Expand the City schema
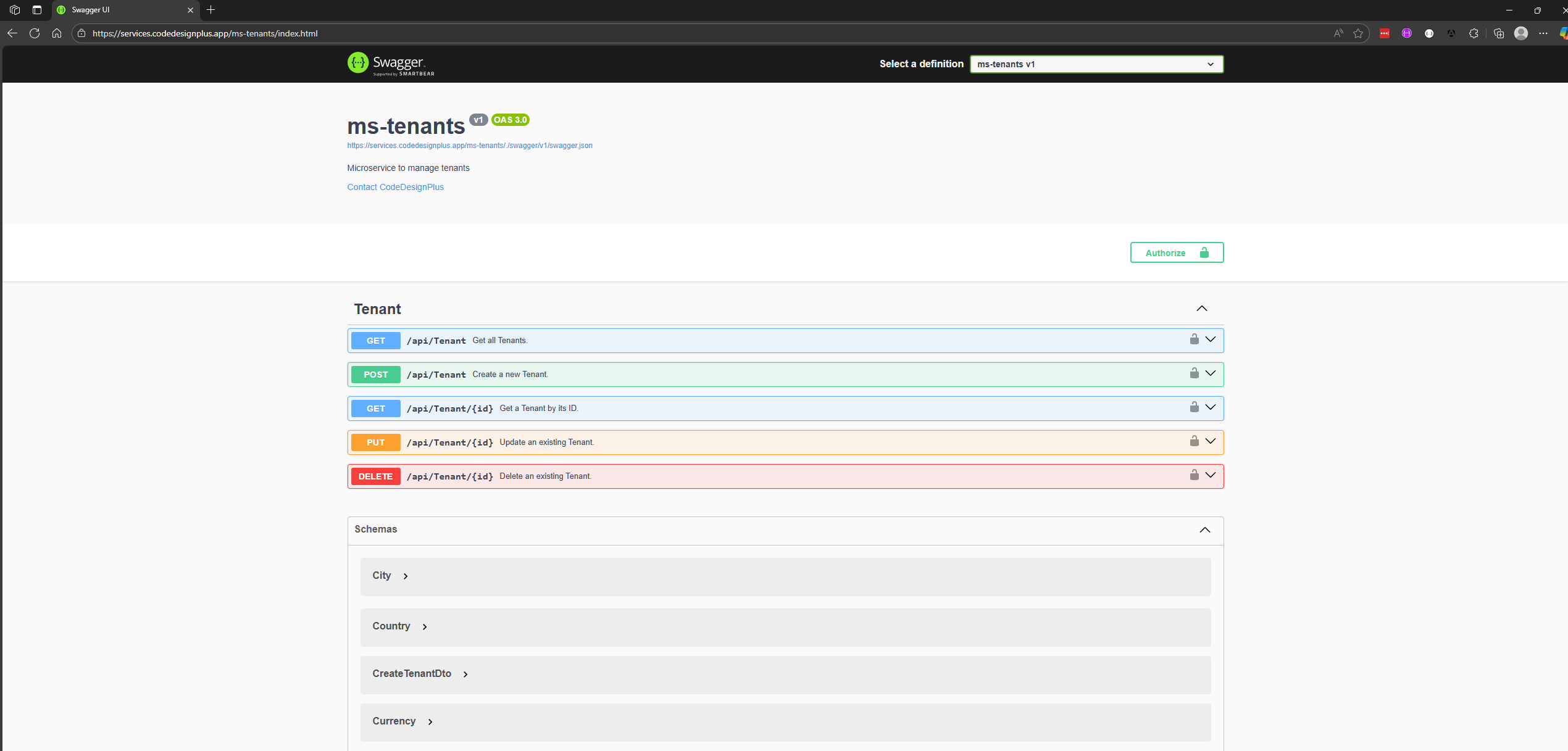The height and width of the screenshot is (751, 1568). click(x=406, y=576)
